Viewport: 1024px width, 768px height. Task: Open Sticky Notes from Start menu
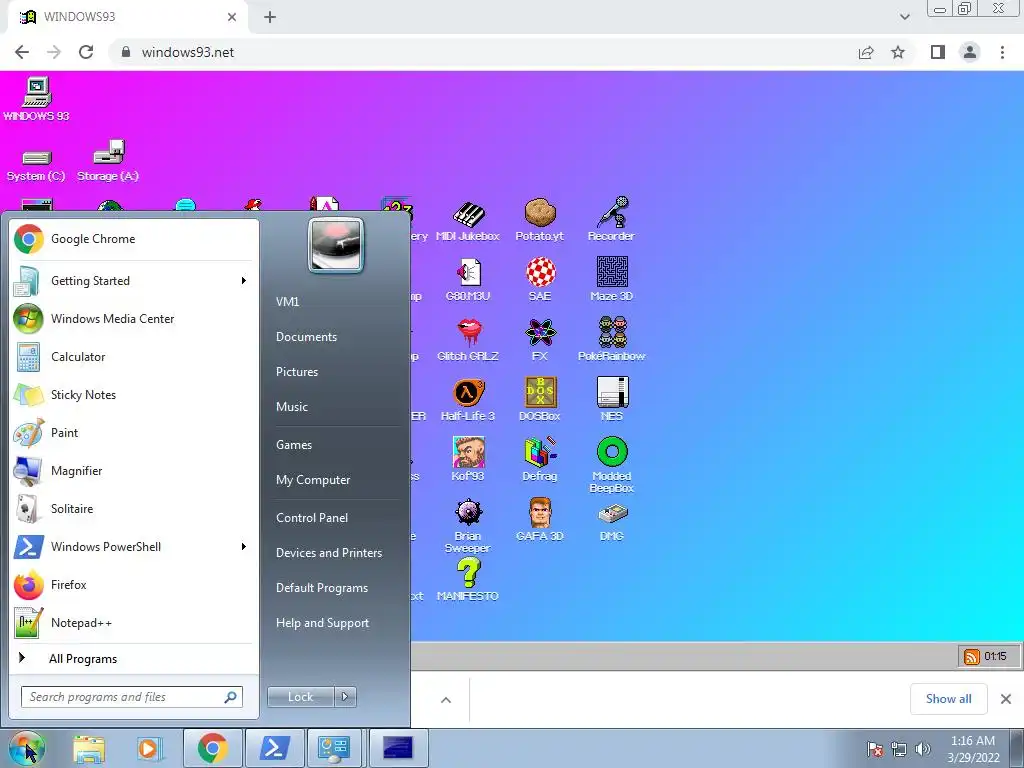(133, 394)
